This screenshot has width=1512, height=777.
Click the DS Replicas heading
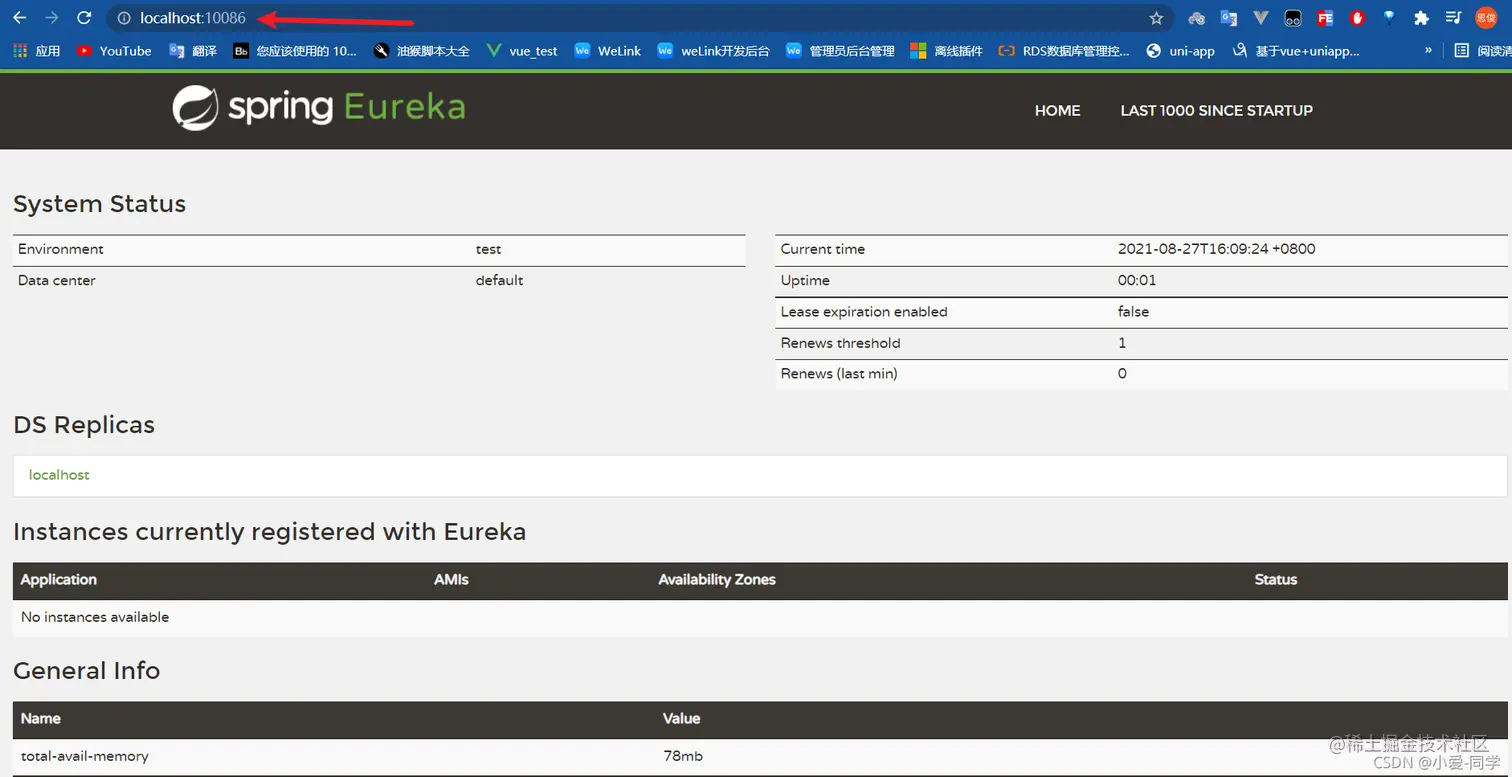[84, 425]
